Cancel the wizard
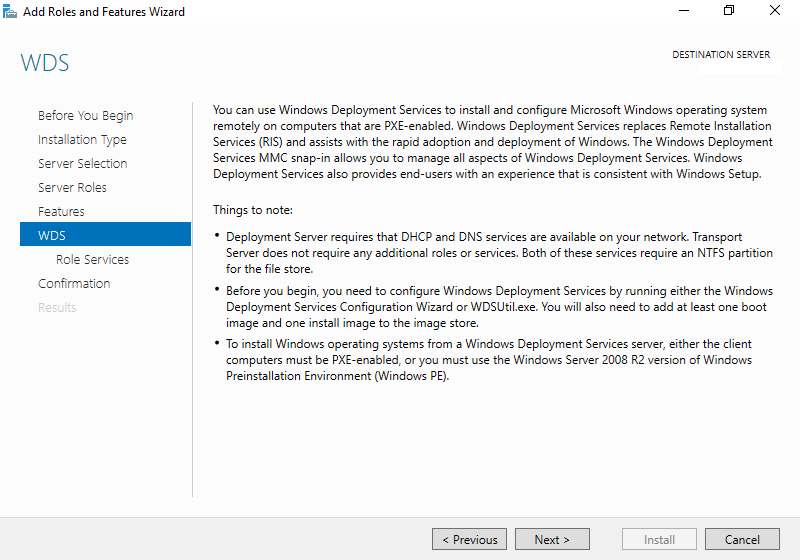The image size is (800, 560). click(x=742, y=539)
